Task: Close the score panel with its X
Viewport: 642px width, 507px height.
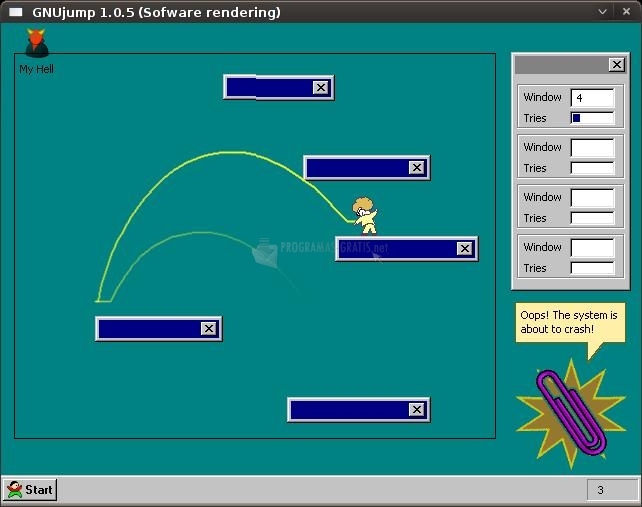Action: pos(616,65)
